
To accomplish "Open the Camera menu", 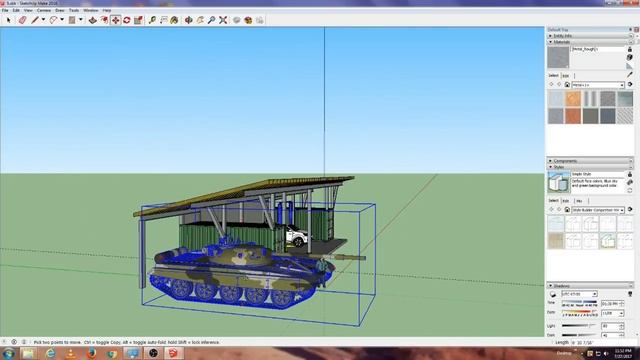I will click(x=44, y=10).
